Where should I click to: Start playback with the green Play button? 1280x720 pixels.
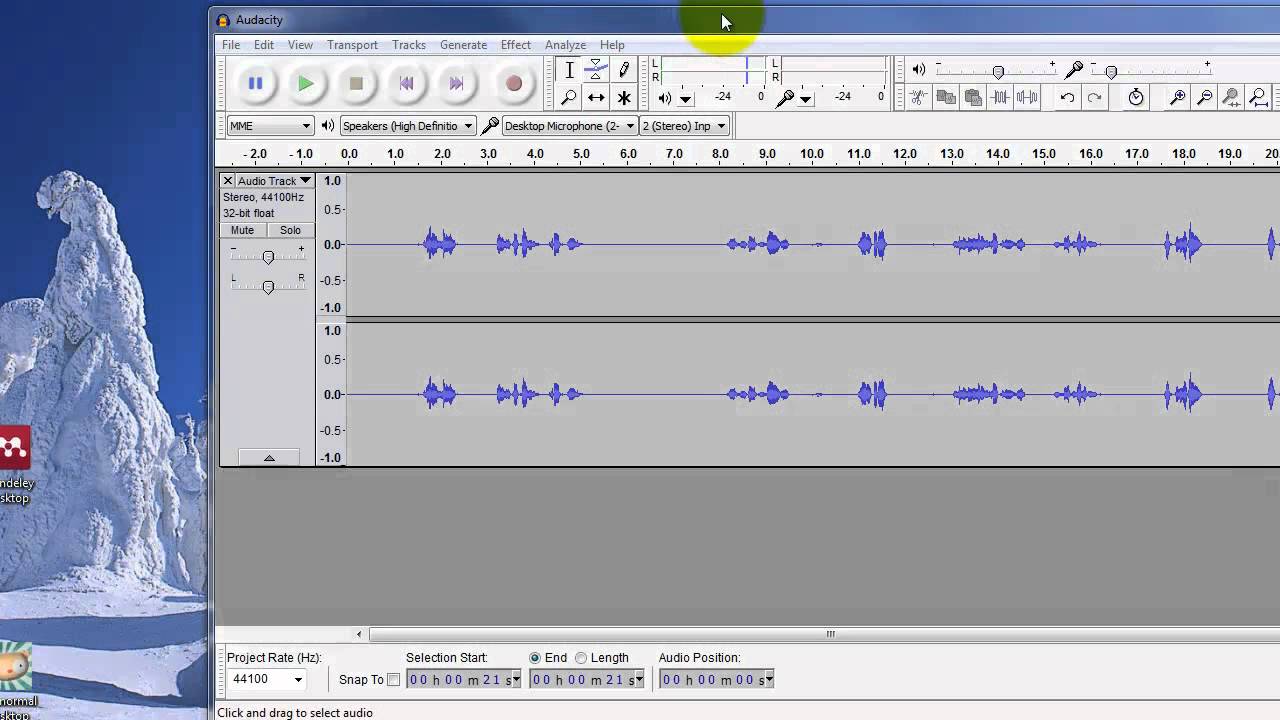coord(305,84)
